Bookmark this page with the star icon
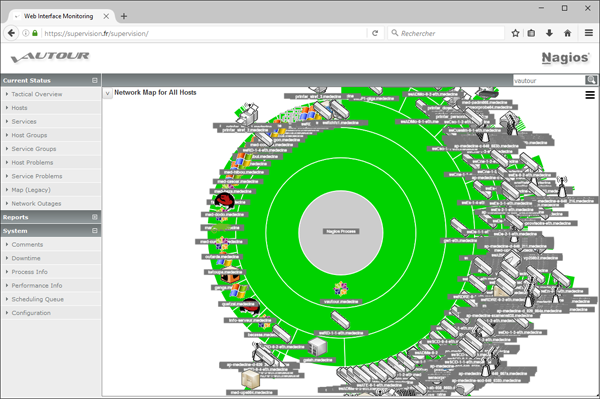 tap(515, 33)
